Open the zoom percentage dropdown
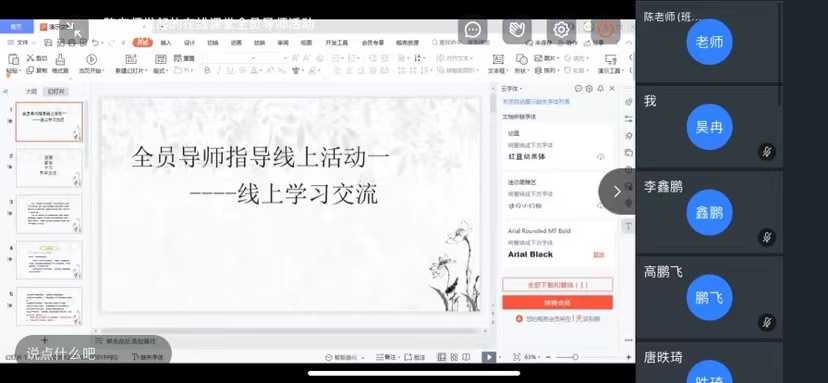The width and height of the screenshot is (828, 383). pyautogui.click(x=533, y=357)
